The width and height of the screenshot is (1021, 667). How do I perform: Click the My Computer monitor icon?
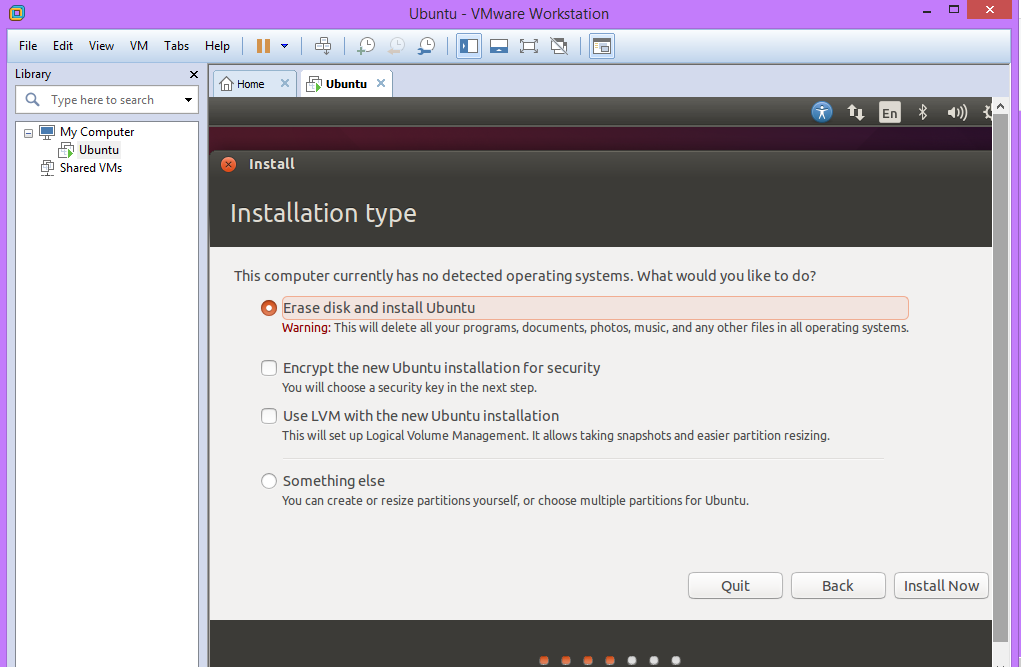pos(47,132)
